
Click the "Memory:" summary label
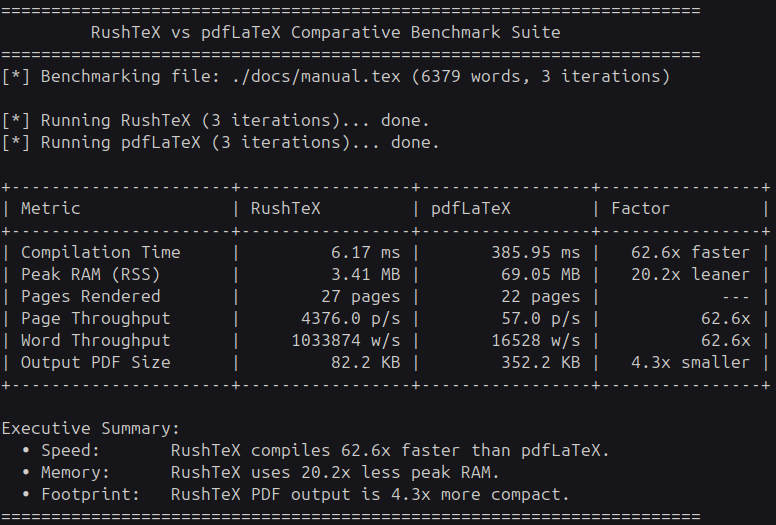pos(76,473)
